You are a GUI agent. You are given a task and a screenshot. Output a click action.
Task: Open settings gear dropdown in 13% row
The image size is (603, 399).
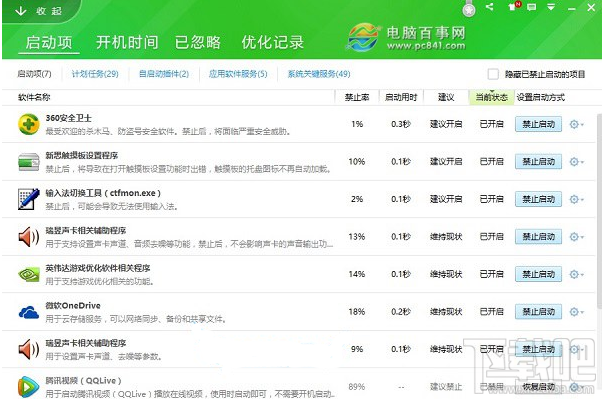576,237
